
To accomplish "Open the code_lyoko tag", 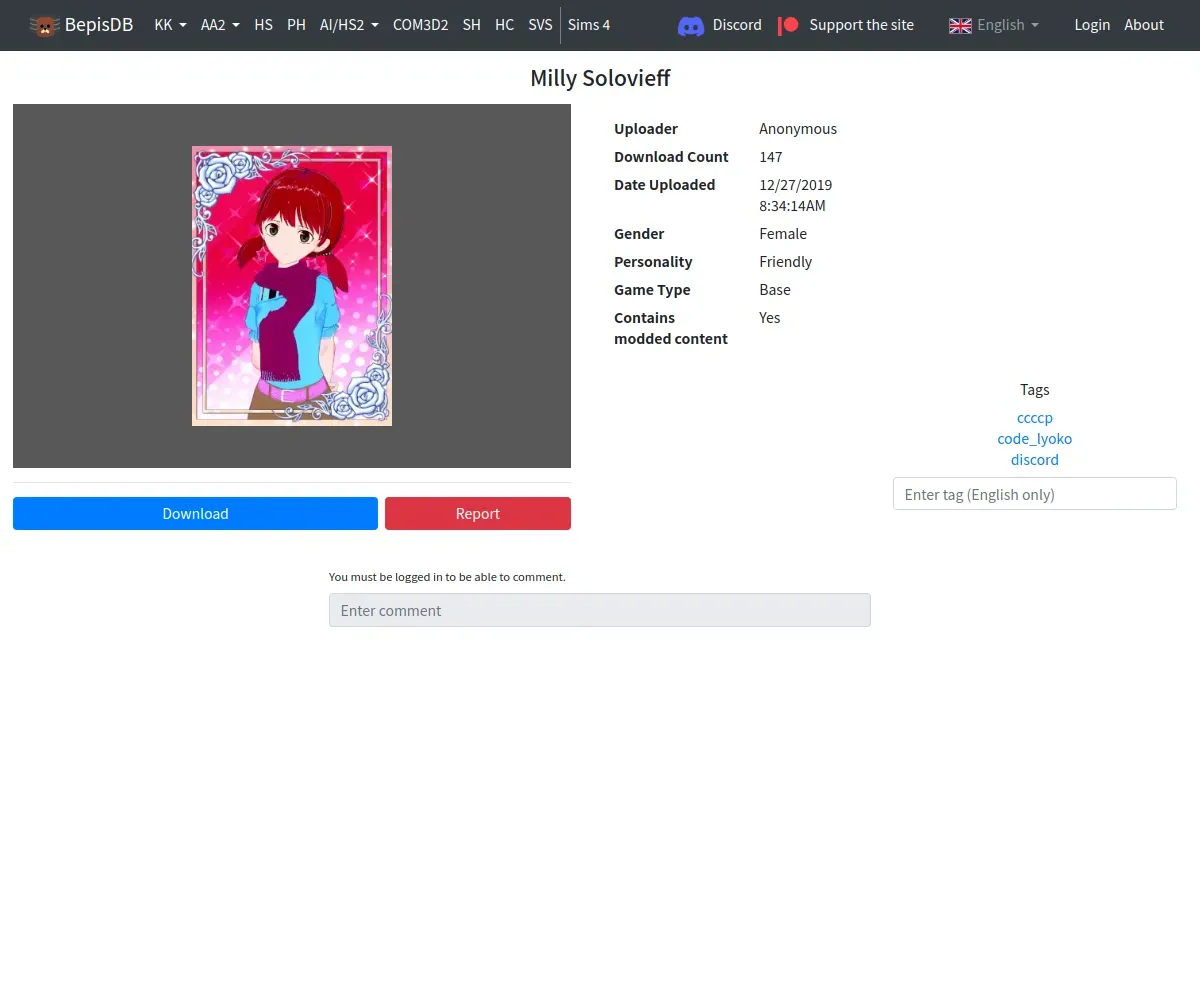I will tap(1035, 439).
